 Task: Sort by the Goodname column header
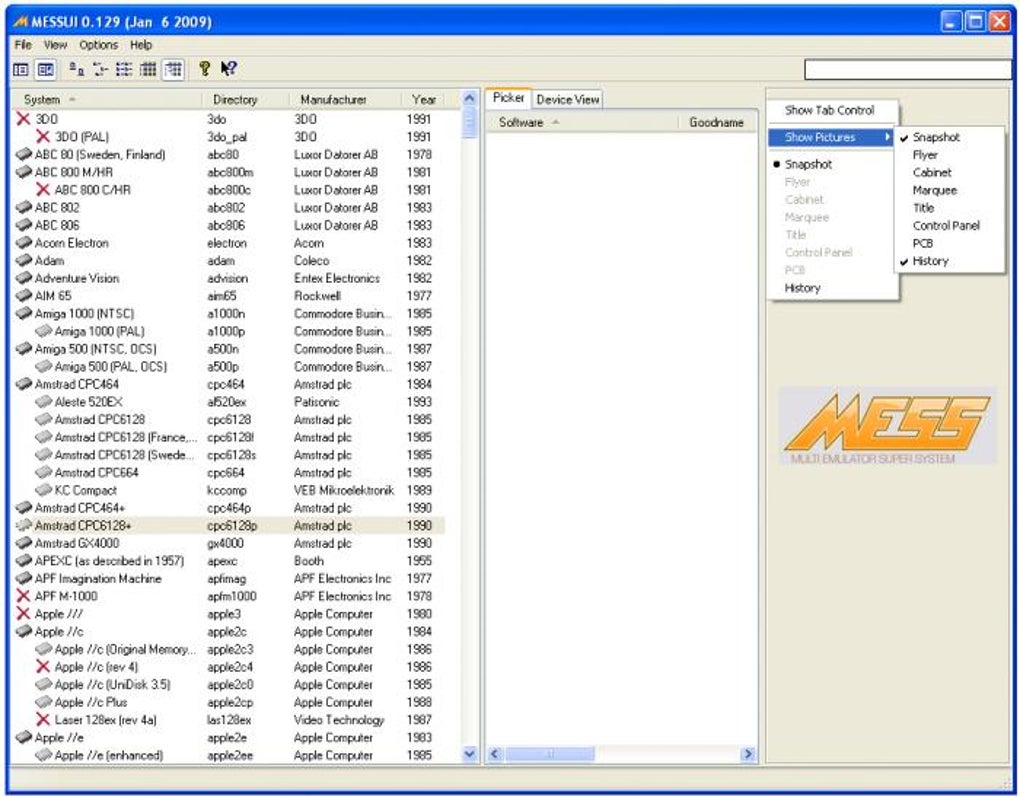pos(717,122)
